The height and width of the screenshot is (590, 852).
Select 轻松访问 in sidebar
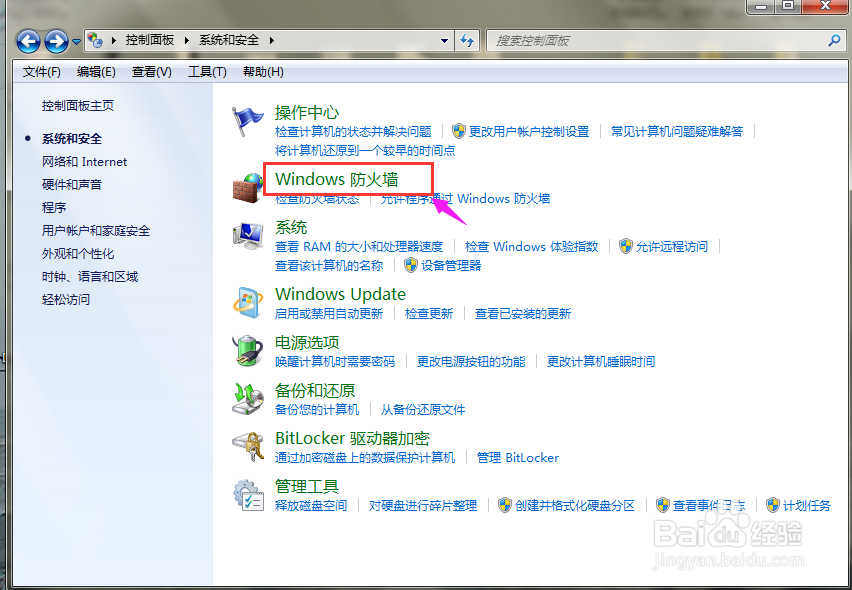(x=66, y=299)
